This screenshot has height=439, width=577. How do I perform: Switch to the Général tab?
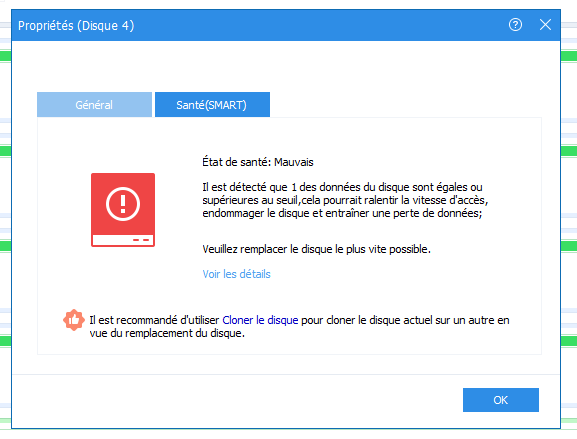(x=94, y=105)
